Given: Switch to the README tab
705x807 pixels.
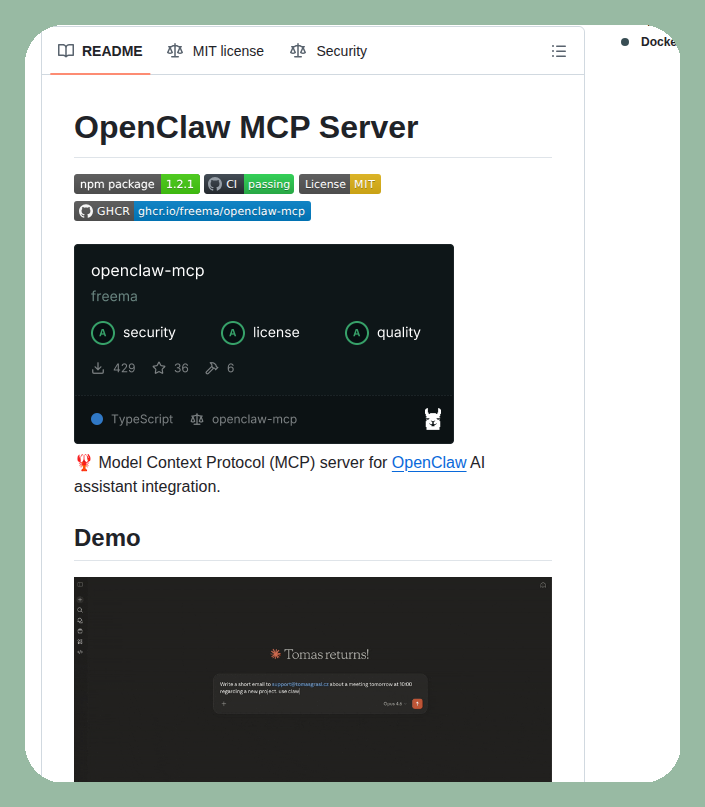Looking at the screenshot, I should click(100, 51).
